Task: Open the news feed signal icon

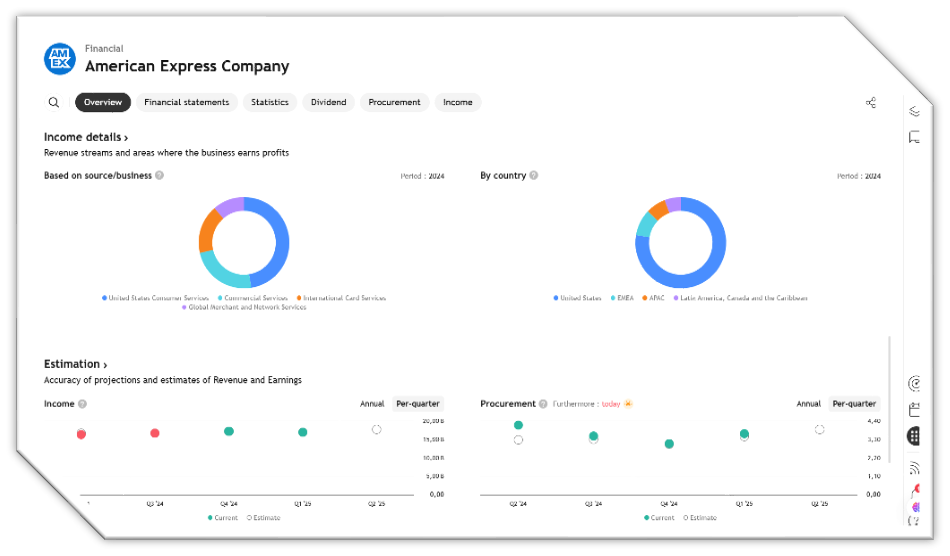Action: point(914,468)
